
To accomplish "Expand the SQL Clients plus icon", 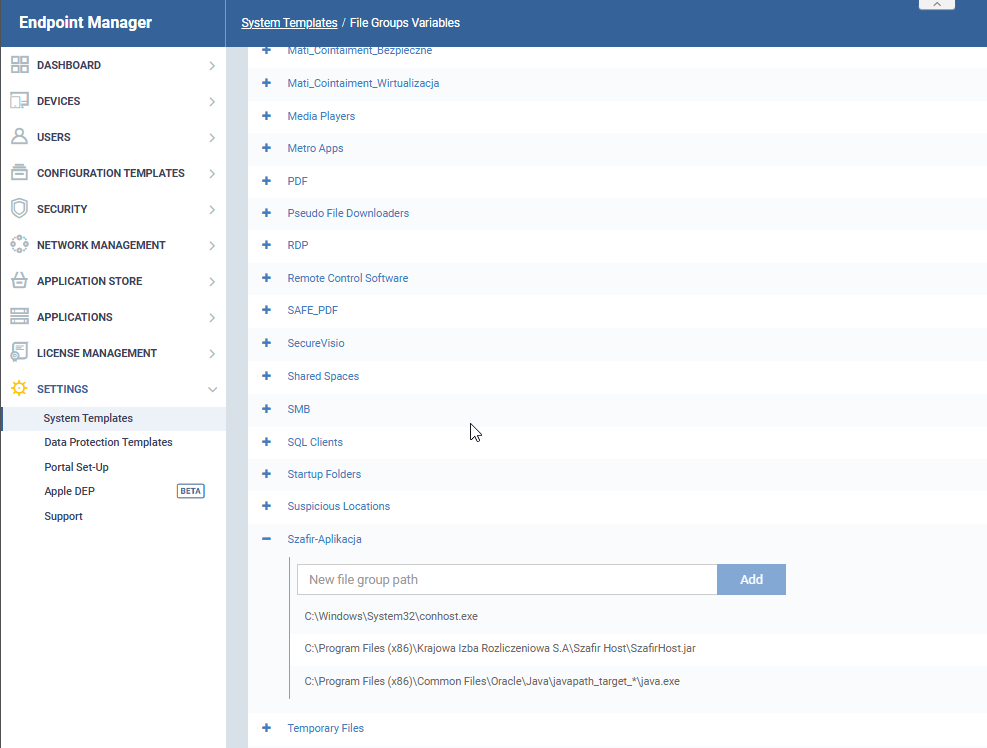I will pyautogui.click(x=267, y=442).
